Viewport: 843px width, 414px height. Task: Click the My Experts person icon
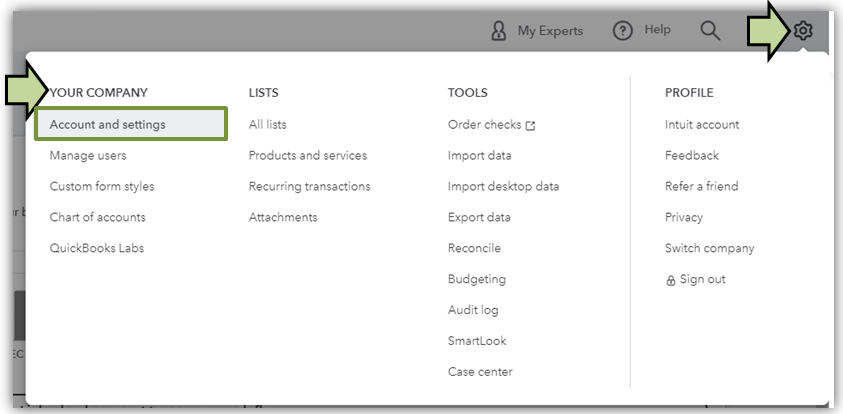(499, 31)
